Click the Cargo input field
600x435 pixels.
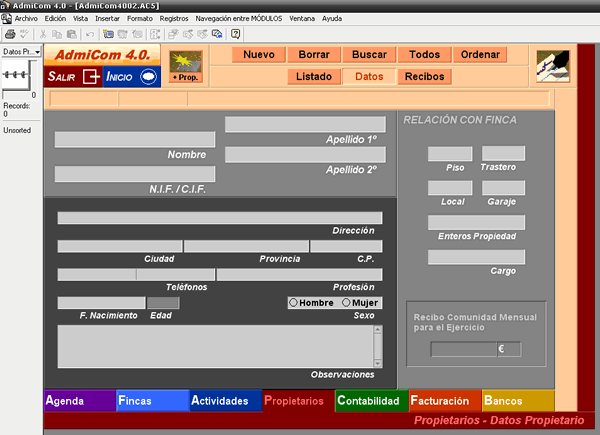coord(476,257)
